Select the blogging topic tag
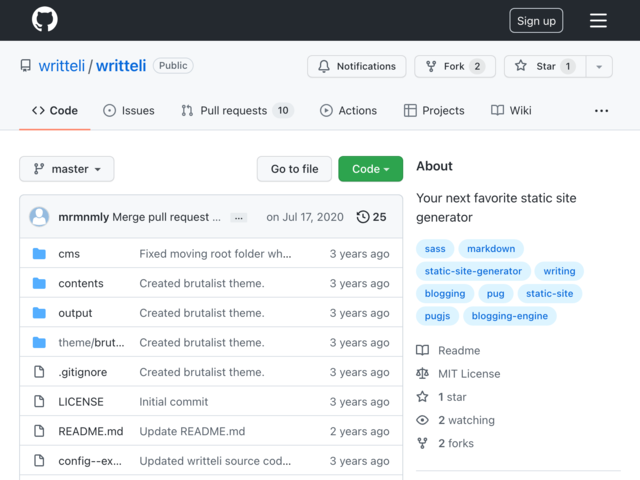 point(445,293)
